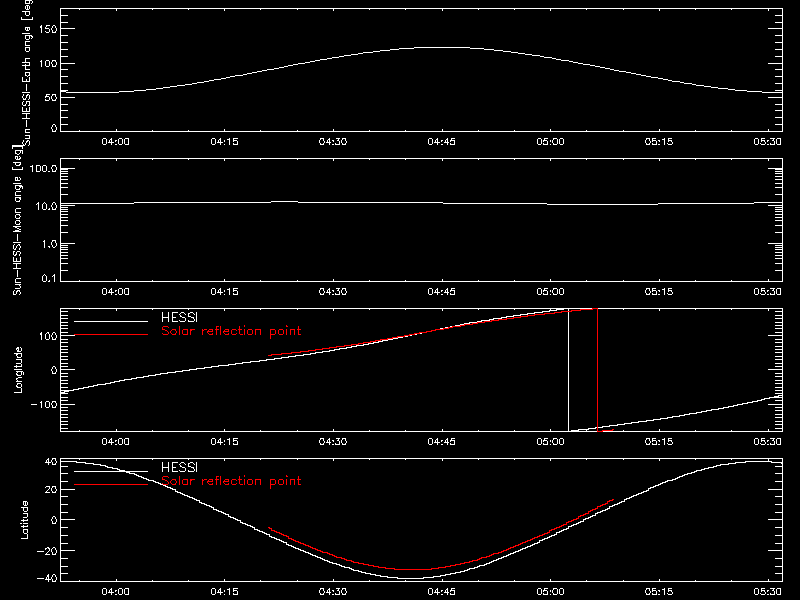Click the 04:45 time label under top plot
The image size is (800, 600).
[441, 141]
